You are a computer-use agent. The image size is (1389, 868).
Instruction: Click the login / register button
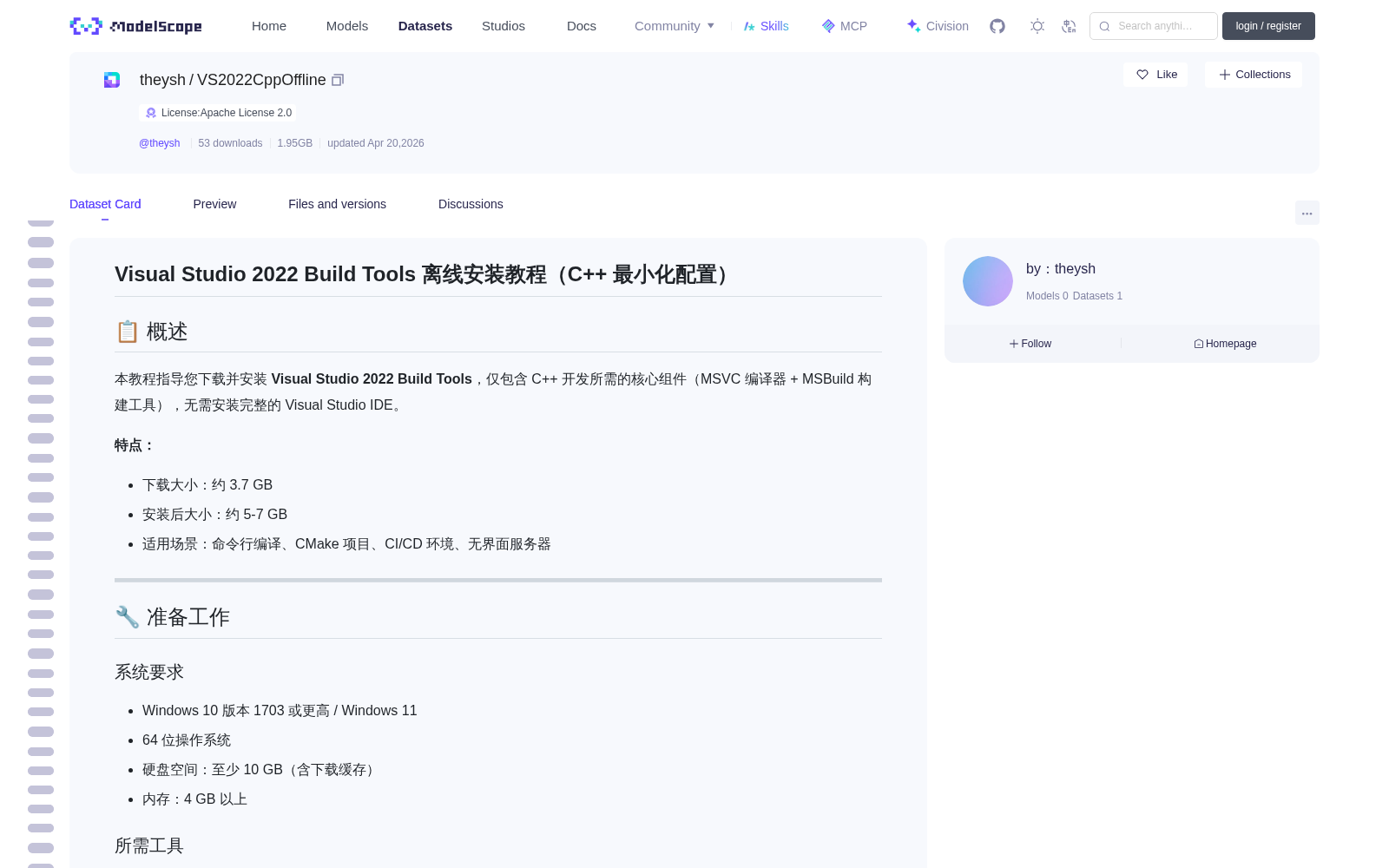click(x=1268, y=26)
